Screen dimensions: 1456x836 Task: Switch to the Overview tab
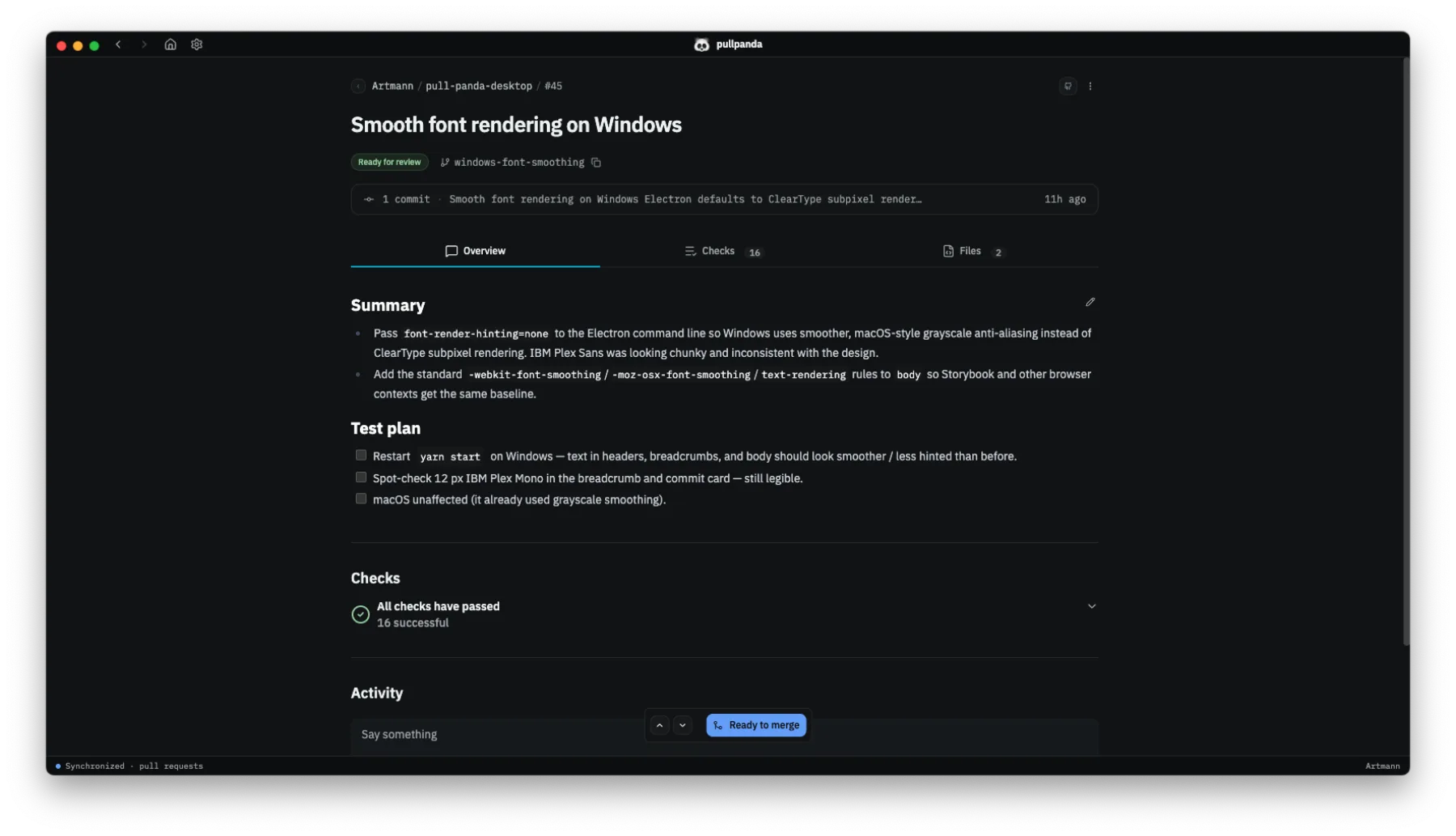coord(475,251)
